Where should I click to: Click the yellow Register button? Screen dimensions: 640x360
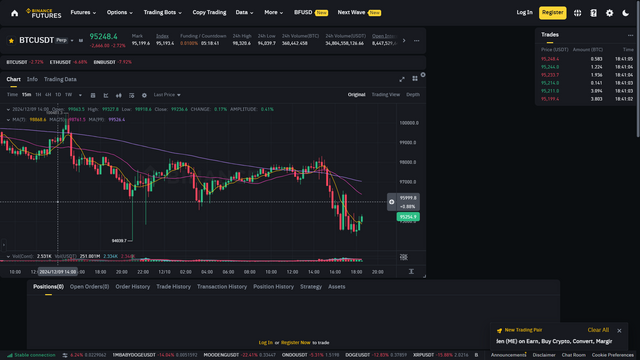point(553,13)
